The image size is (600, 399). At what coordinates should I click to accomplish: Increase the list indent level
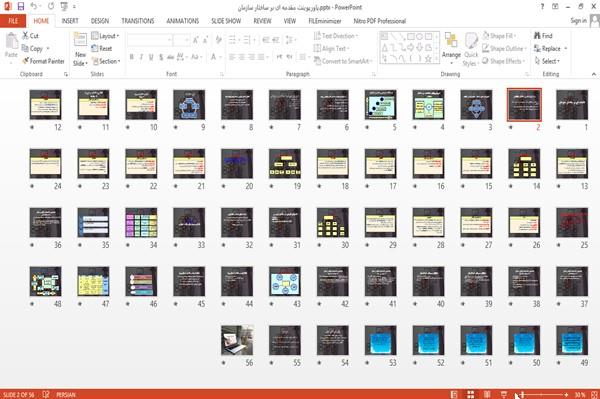(x=276, y=40)
